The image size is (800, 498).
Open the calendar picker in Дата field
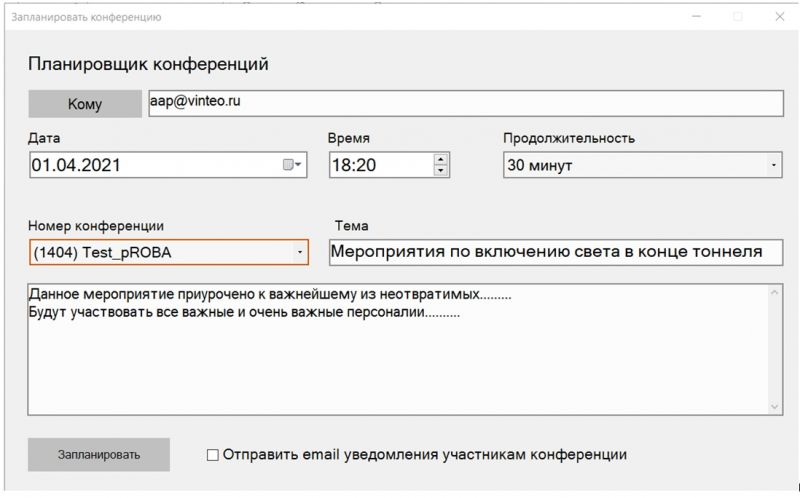pyautogui.click(x=292, y=165)
